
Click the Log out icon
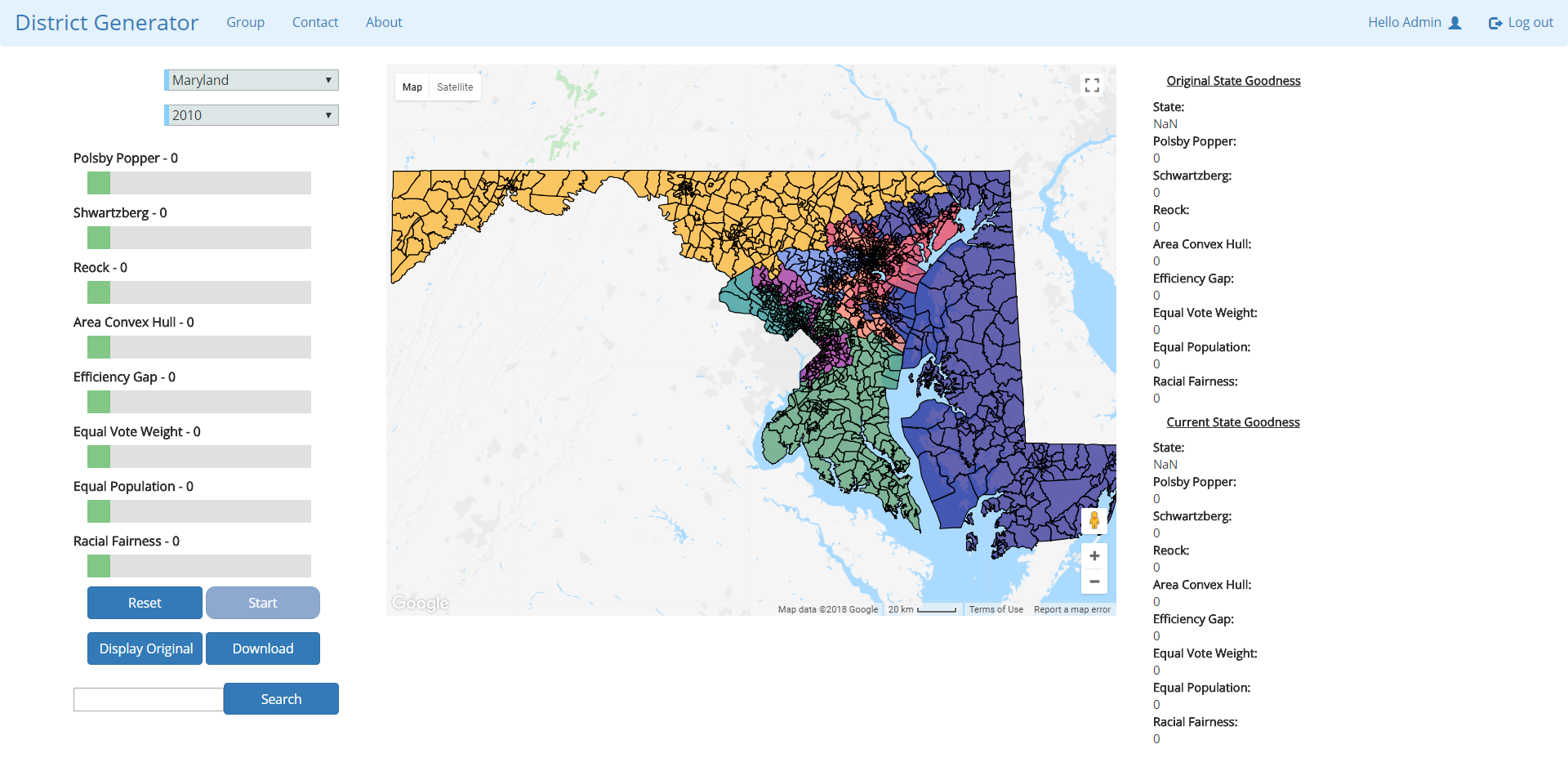(x=1495, y=23)
